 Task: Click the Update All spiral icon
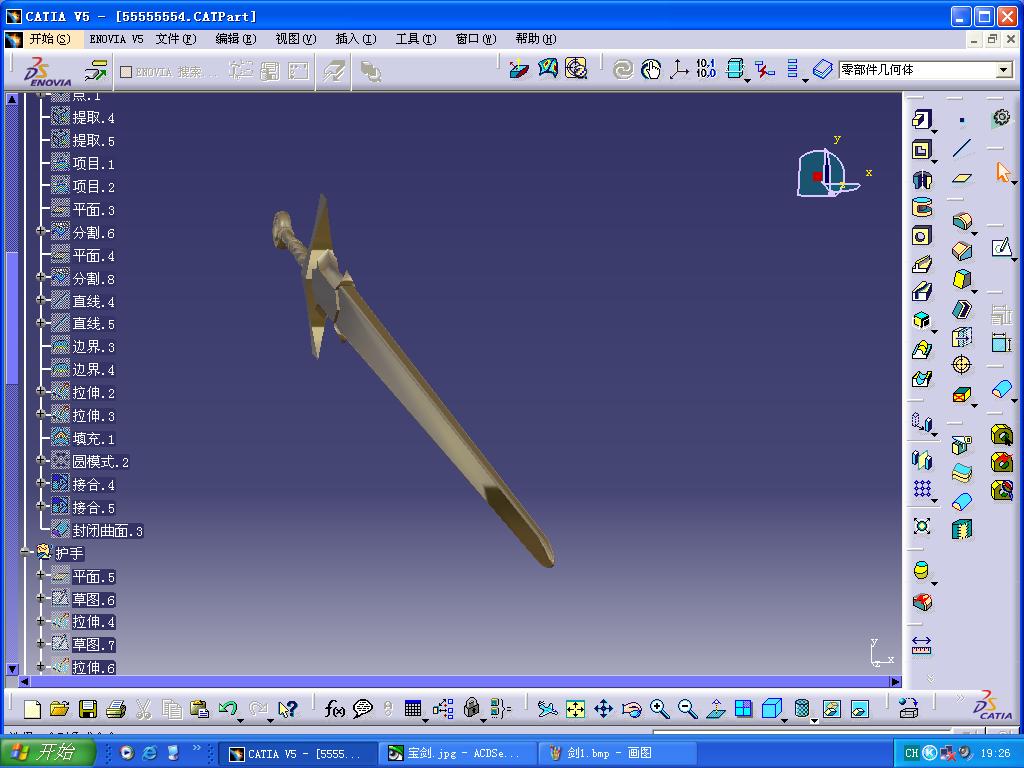622,69
